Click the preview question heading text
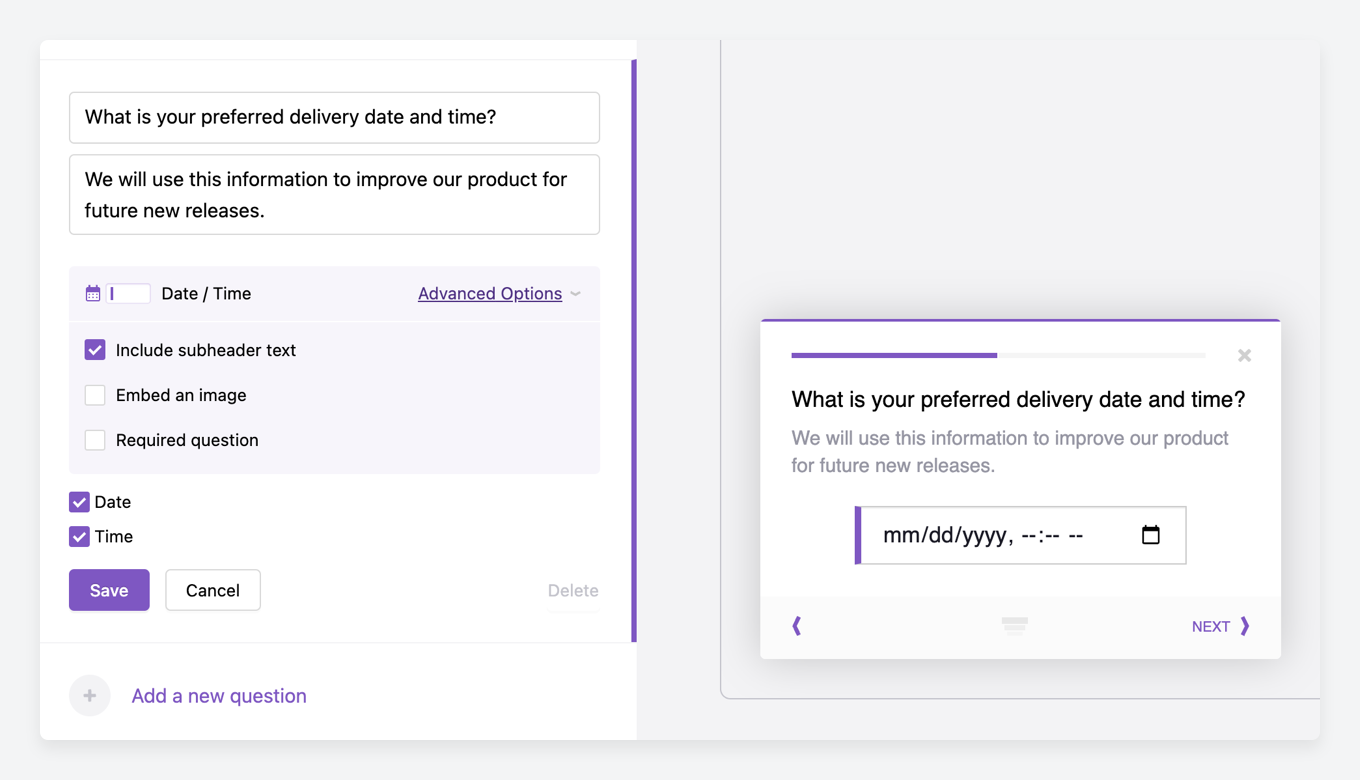The height and width of the screenshot is (780, 1360). 1018,400
